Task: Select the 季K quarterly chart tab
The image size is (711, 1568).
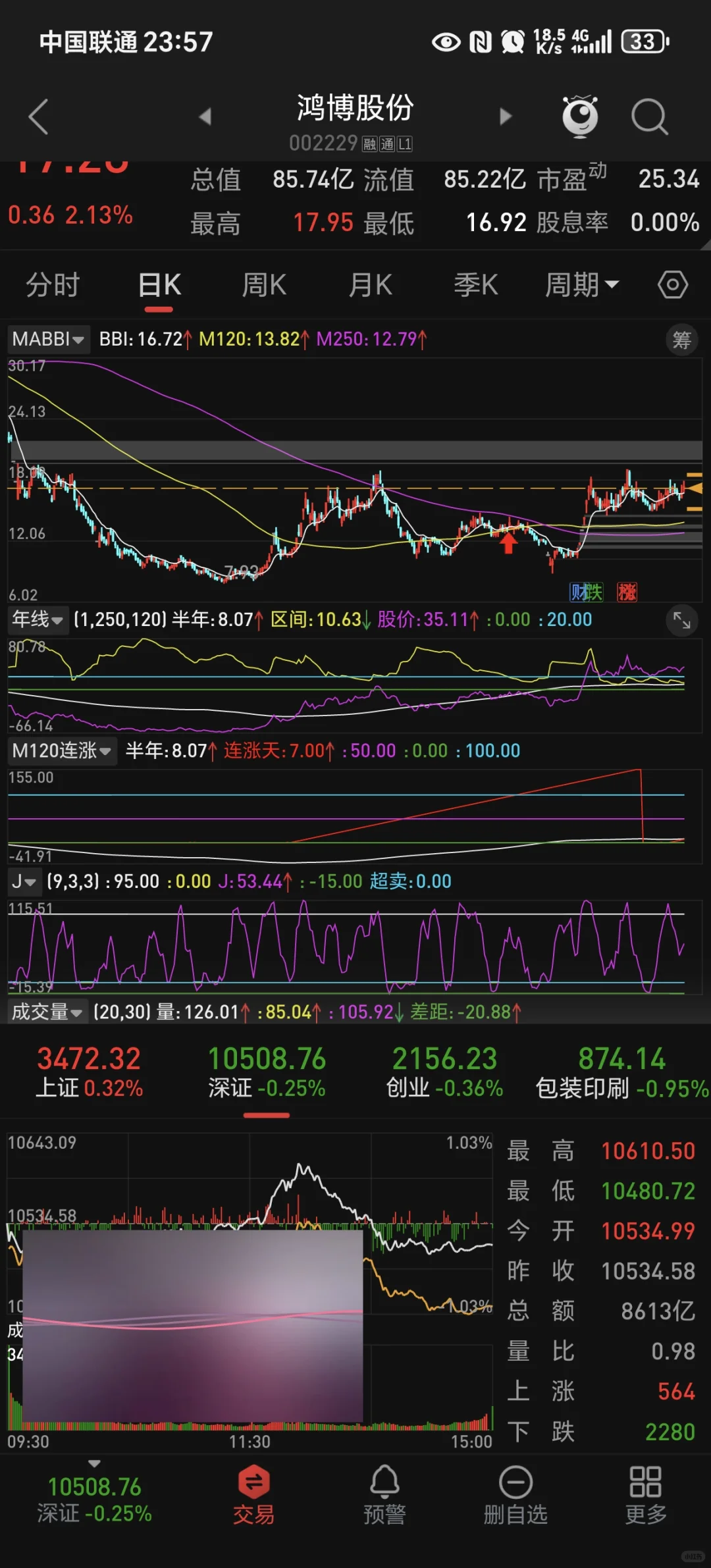Action: [x=476, y=285]
